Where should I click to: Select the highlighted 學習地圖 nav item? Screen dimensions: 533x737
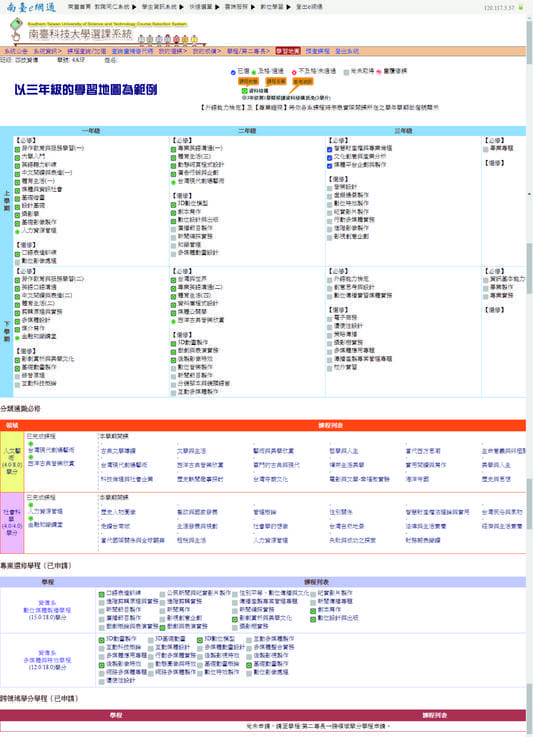pos(288,51)
